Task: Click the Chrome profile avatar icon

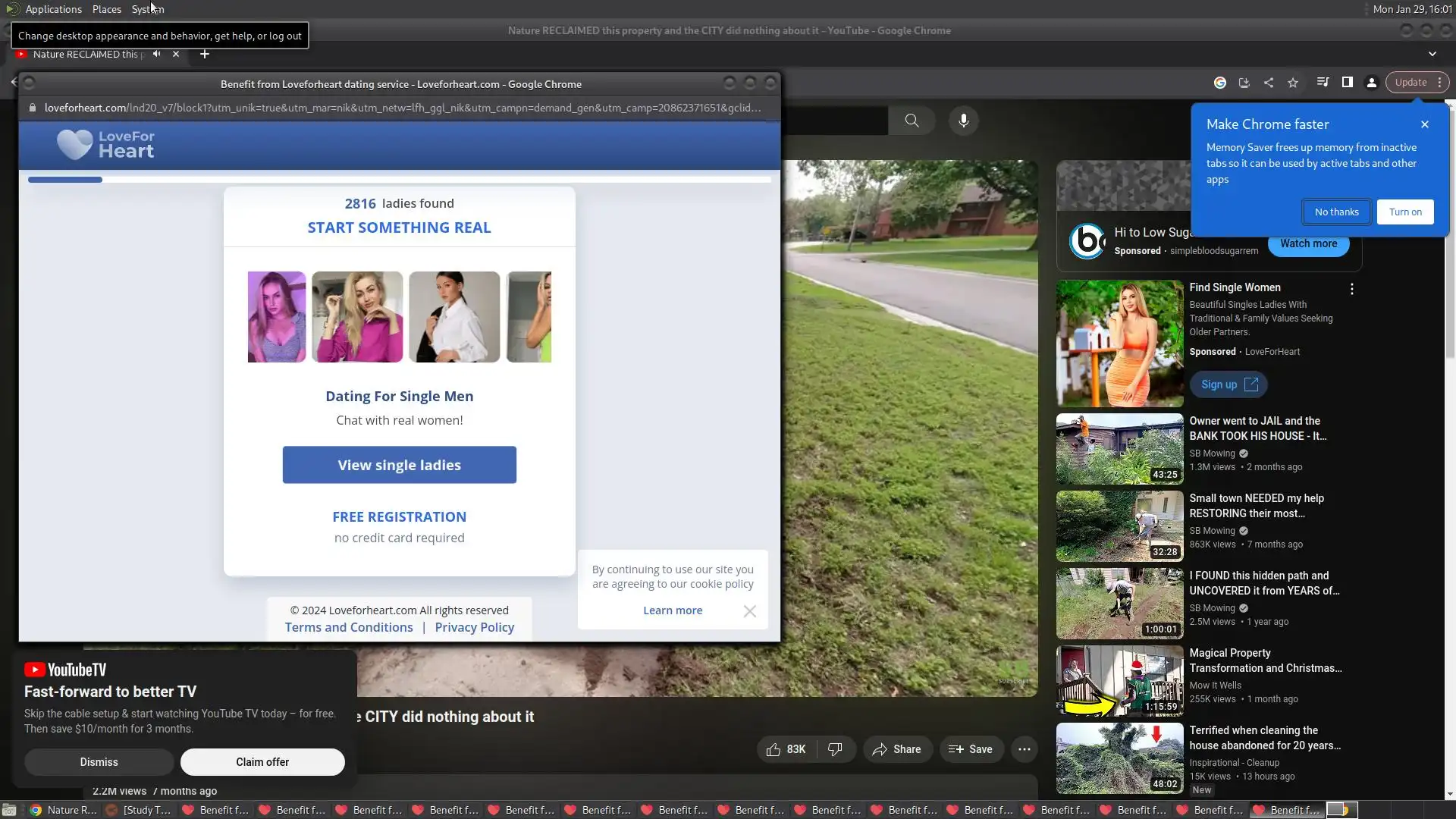Action: tap(1372, 83)
